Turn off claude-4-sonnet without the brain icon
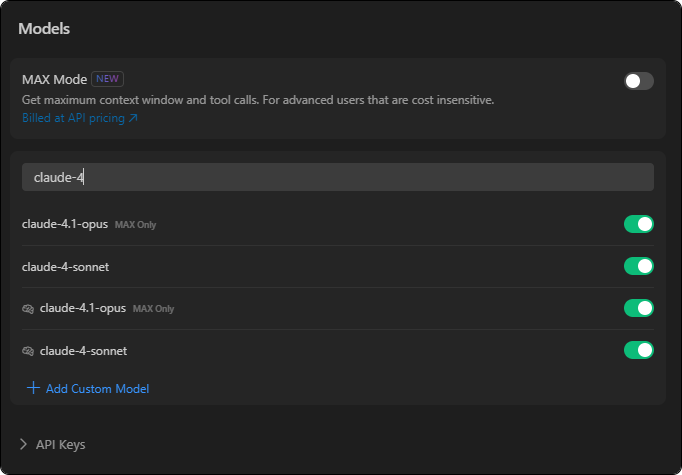 [x=638, y=266]
